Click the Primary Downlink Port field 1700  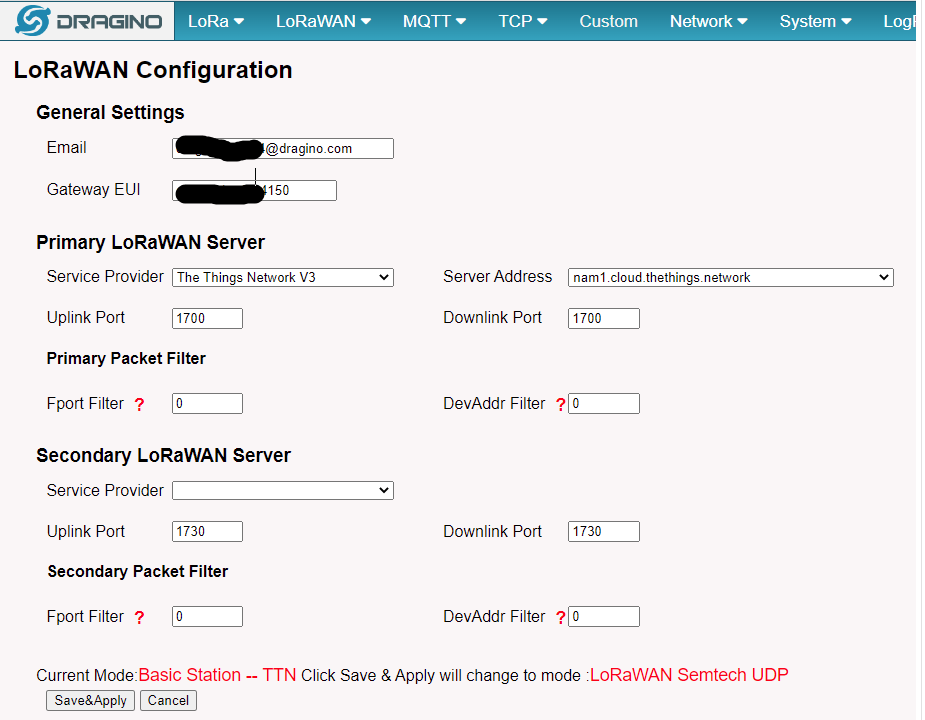(x=603, y=318)
